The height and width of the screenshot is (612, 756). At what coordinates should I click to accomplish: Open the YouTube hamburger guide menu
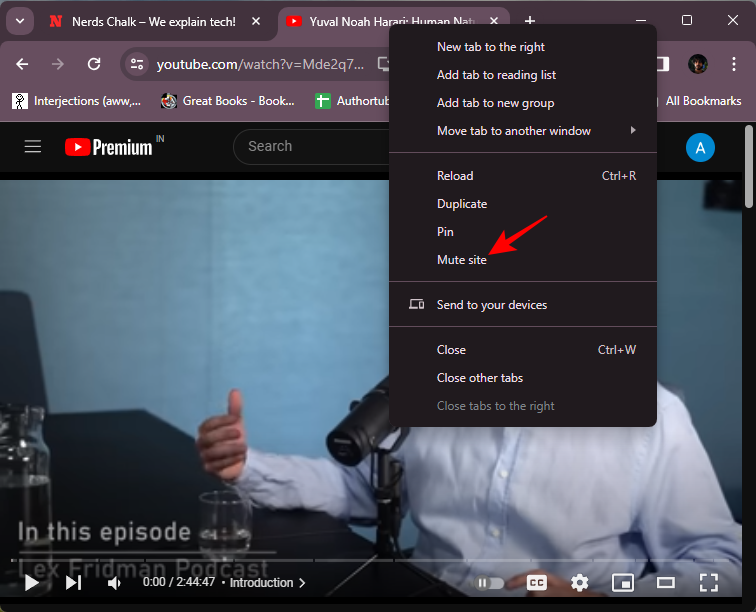pyautogui.click(x=33, y=147)
